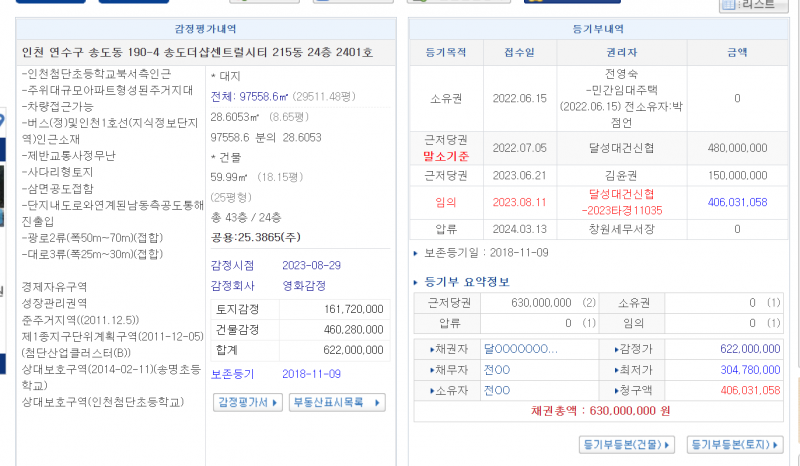Image resolution: width=800 pixels, height=466 pixels.
Task: Open the 부동산표시목록 property list
Action: click(x=336, y=403)
